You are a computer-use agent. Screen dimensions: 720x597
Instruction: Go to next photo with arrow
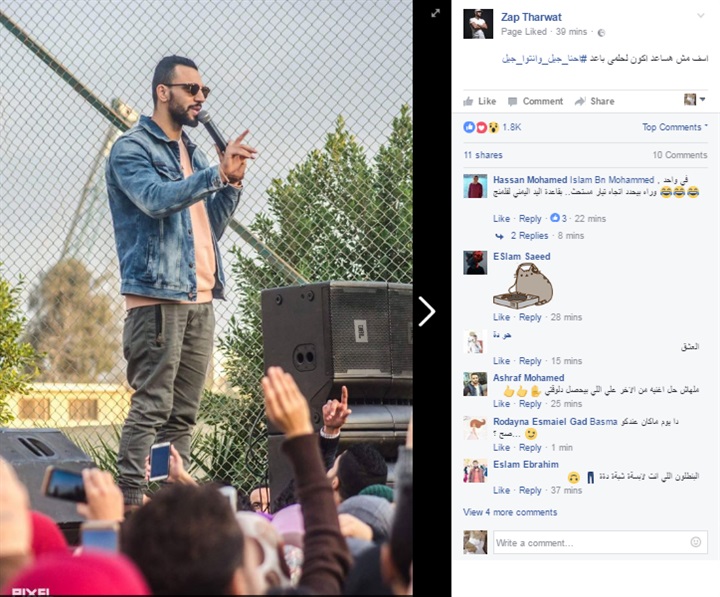(427, 311)
